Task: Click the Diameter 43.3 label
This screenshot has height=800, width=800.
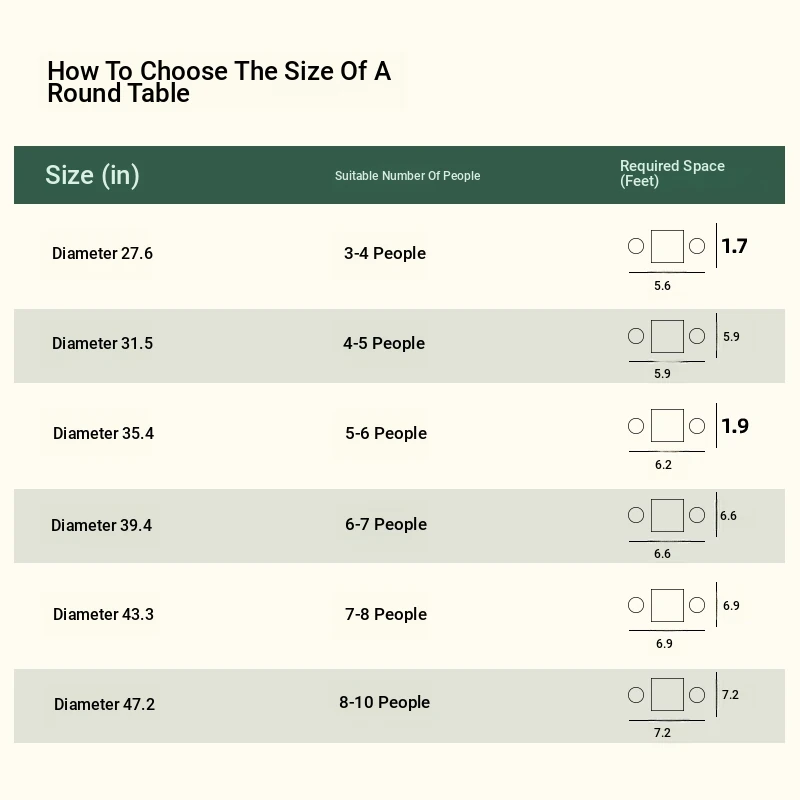Action: click(103, 614)
